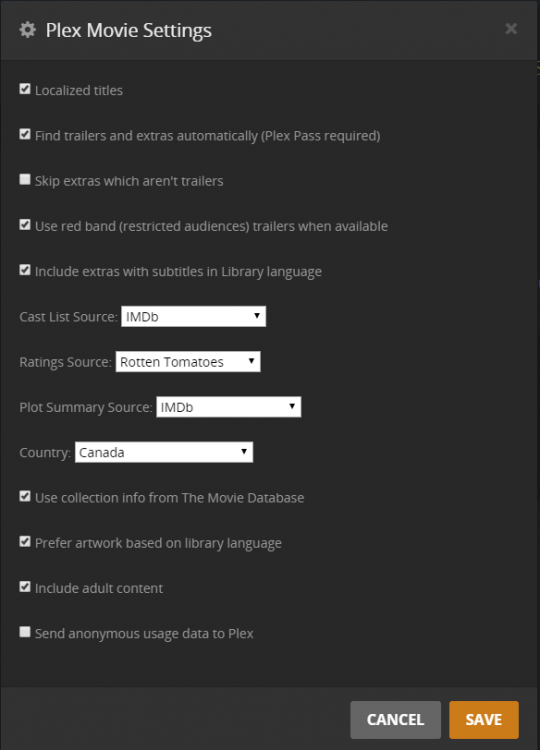Open the Ratings Source Rotten Tomatoes dropdown
540x750 pixels.
[x=188, y=362]
